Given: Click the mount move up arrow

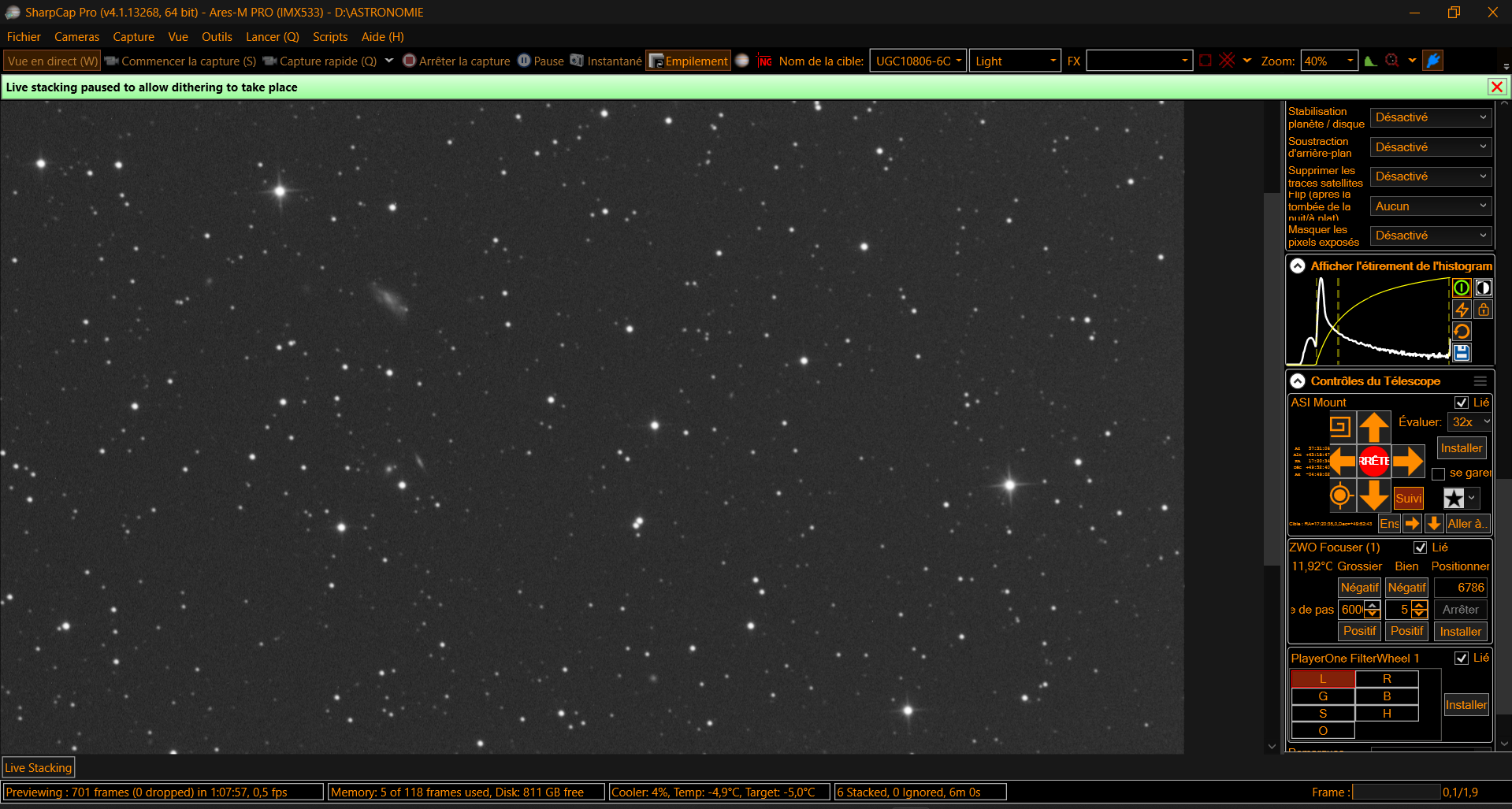Looking at the screenshot, I should tap(1373, 427).
